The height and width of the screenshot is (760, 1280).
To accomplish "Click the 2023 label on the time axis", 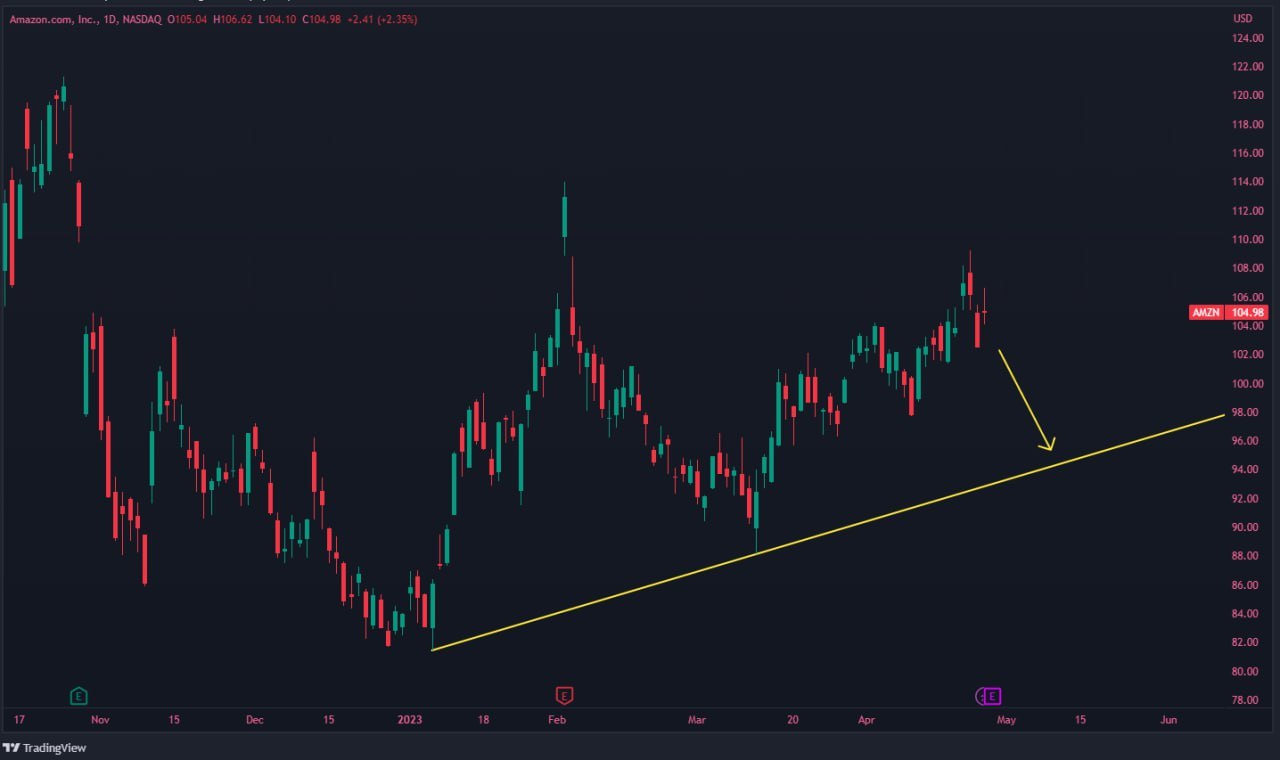I will pos(410,720).
